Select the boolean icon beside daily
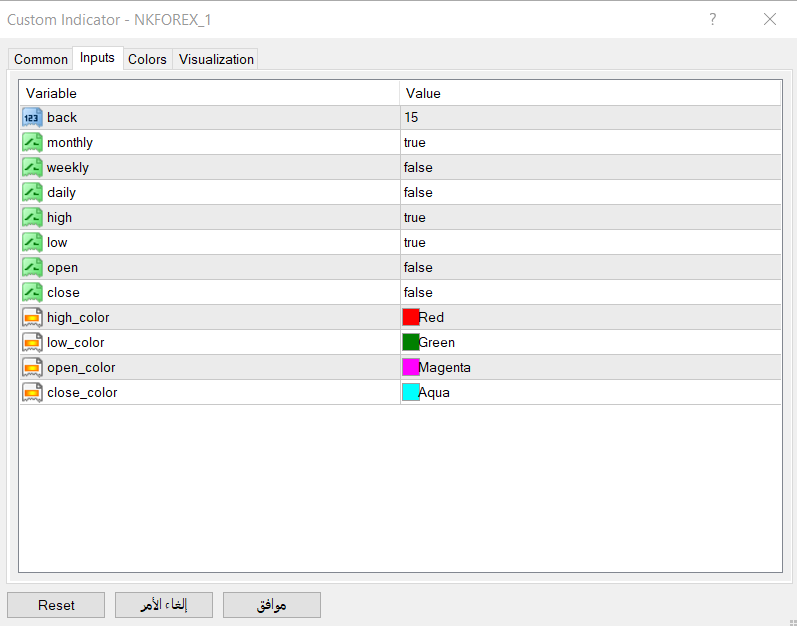 [x=32, y=193]
